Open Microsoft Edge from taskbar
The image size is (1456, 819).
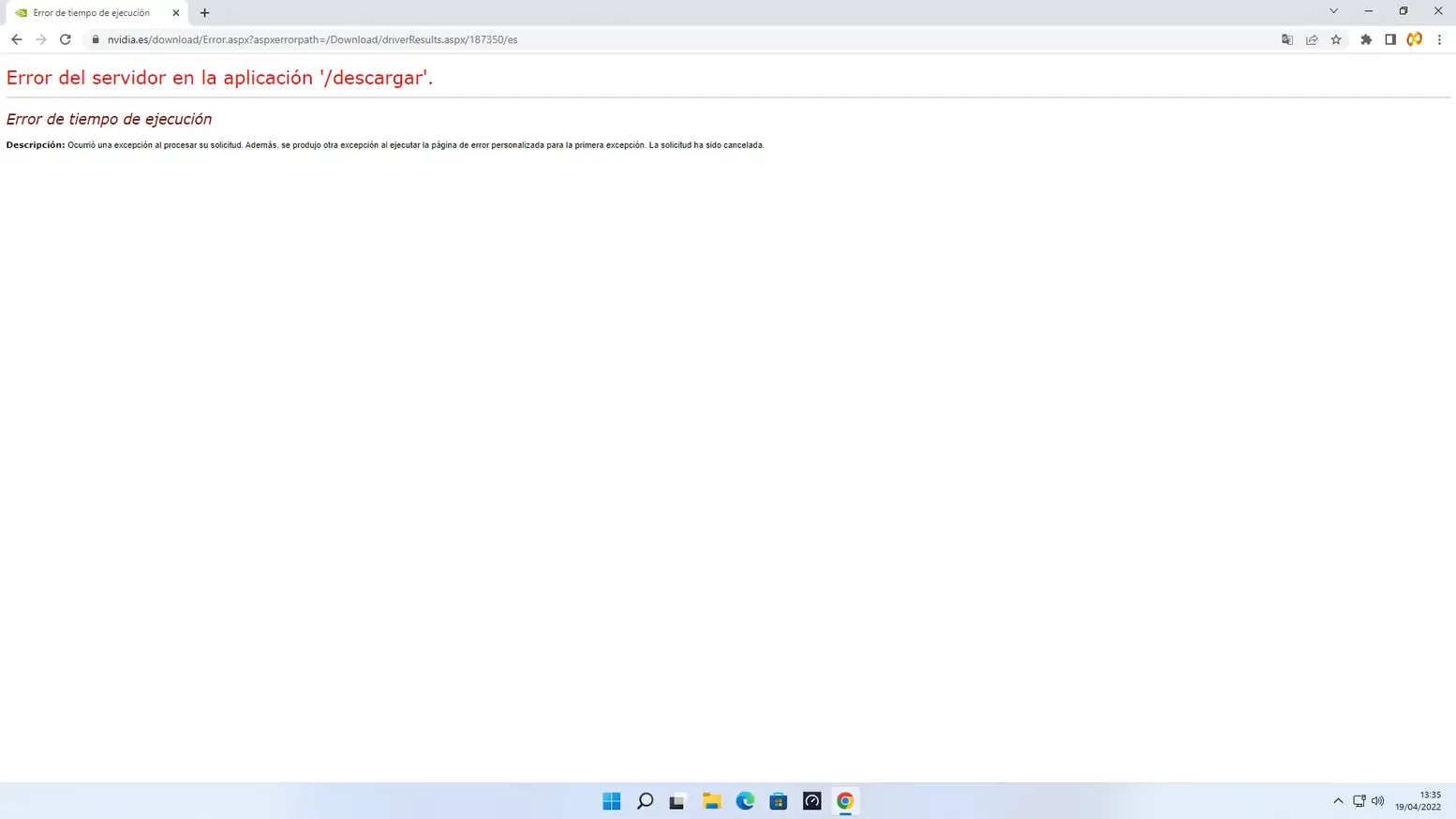pyautogui.click(x=745, y=801)
